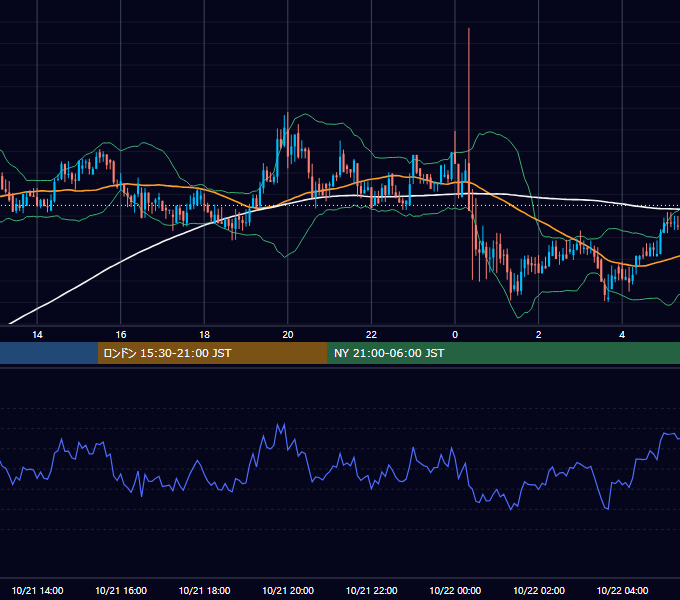The width and height of the screenshot is (680, 600).
Task: Click the NY 21:00-06:00 JST session bar
Action: click(503, 353)
